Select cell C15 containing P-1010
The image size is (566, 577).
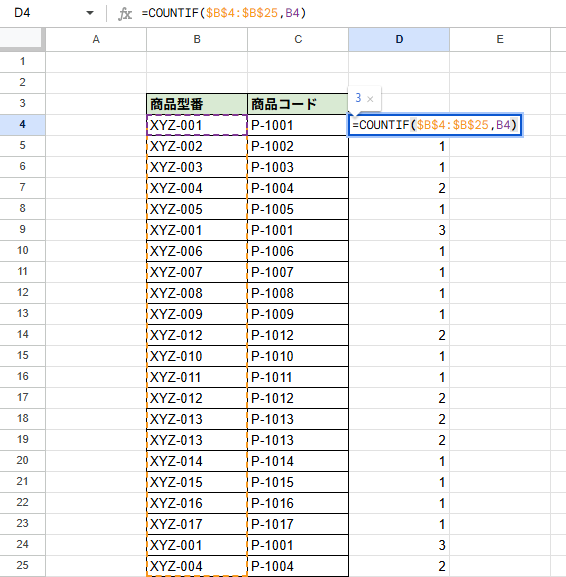[x=298, y=356]
